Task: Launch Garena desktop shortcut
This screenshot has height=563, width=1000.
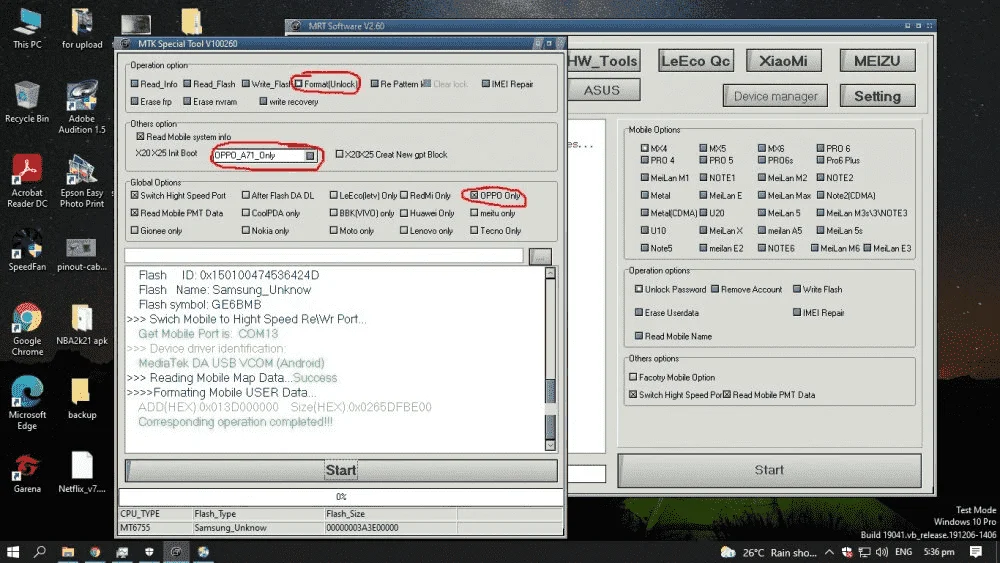Action: [27, 472]
